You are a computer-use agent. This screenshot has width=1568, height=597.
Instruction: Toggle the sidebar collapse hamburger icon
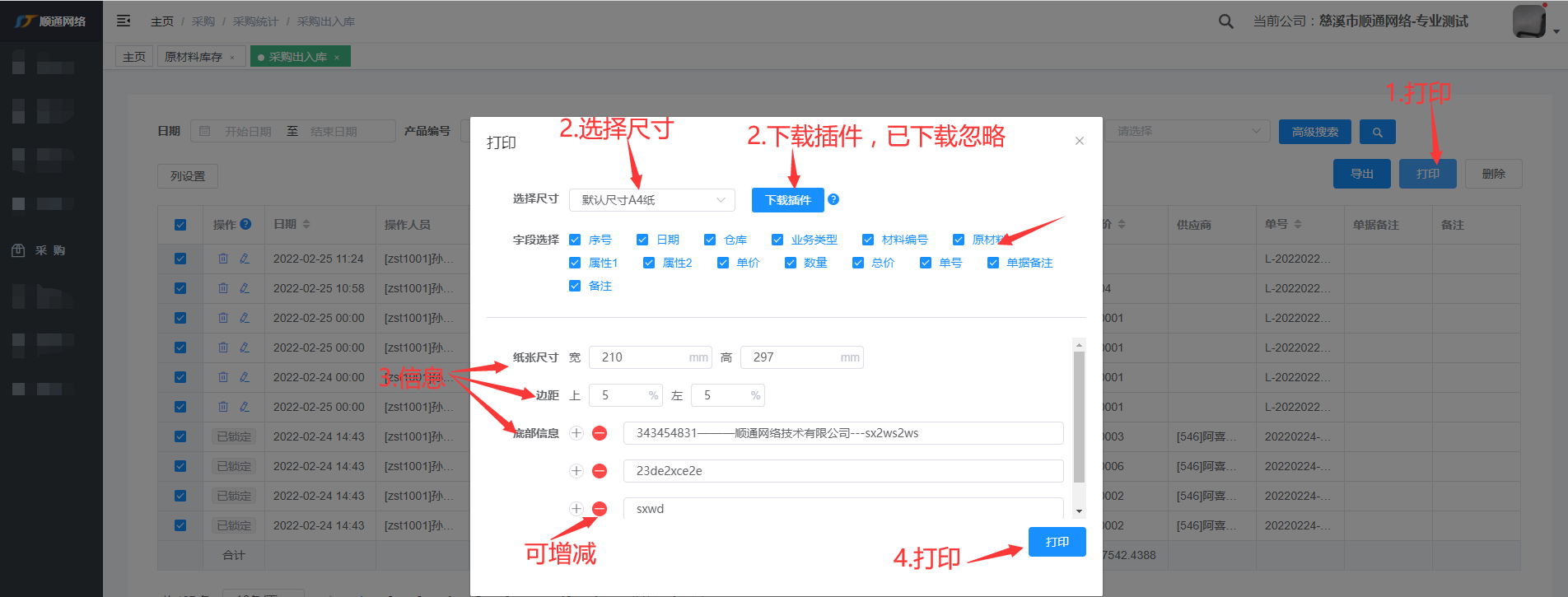pyautogui.click(x=124, y=21)
